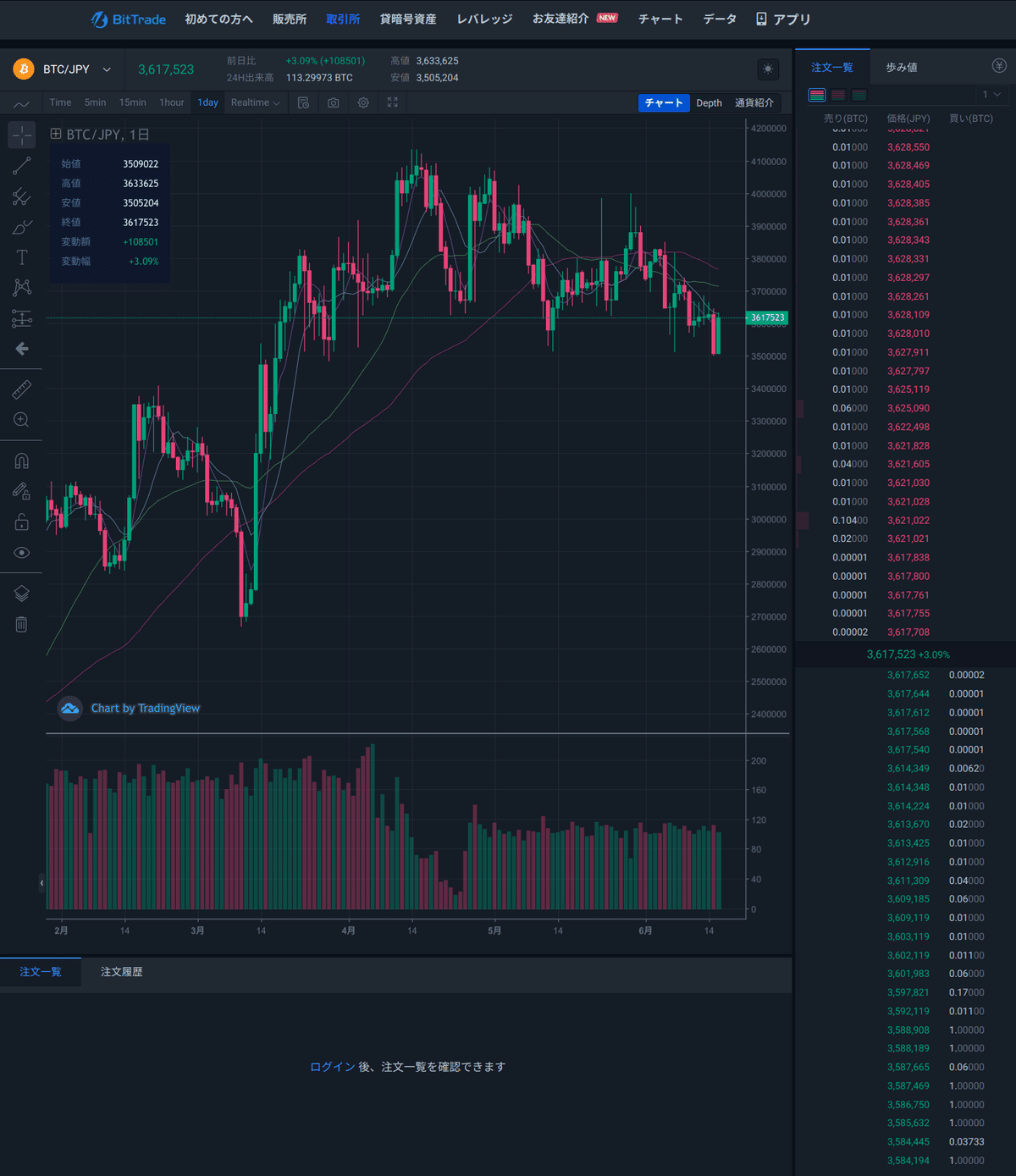The image size is (1016, 1176).
Task: Switch to the Depth view tab
Action: [710, 102]
